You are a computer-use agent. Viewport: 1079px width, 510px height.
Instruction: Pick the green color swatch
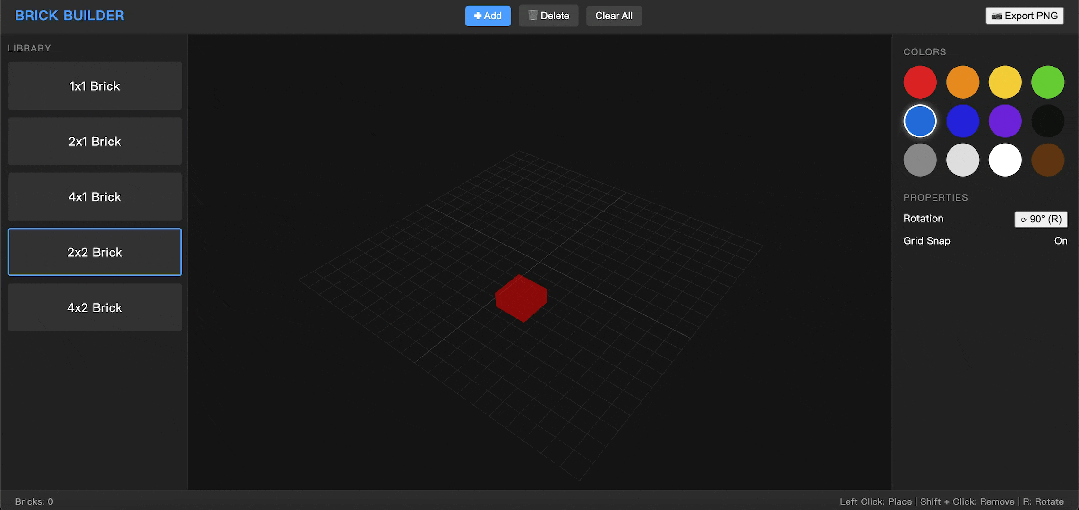[x=1047, y=82]
